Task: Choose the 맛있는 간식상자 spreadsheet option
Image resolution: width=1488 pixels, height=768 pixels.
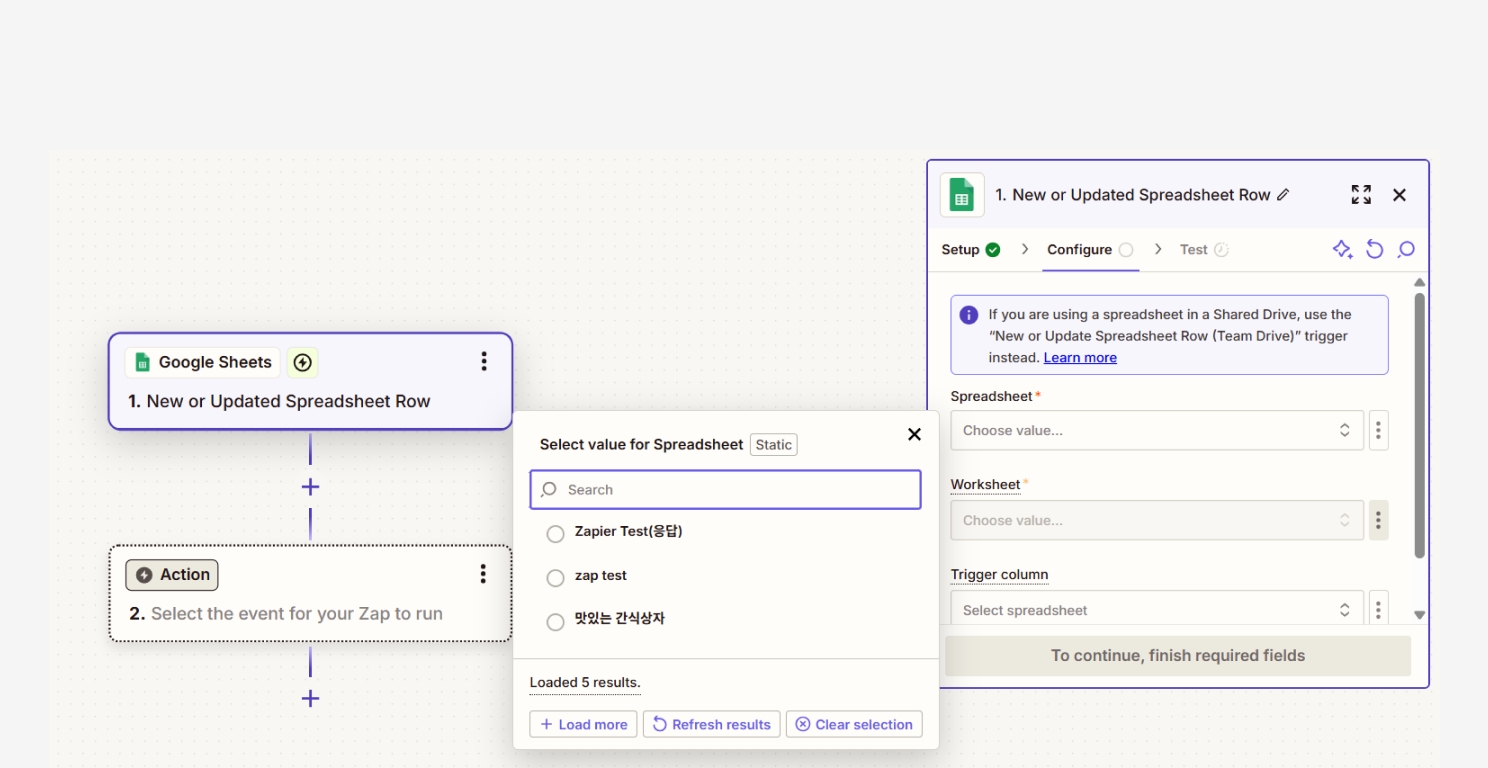Action: click(556, 622)
